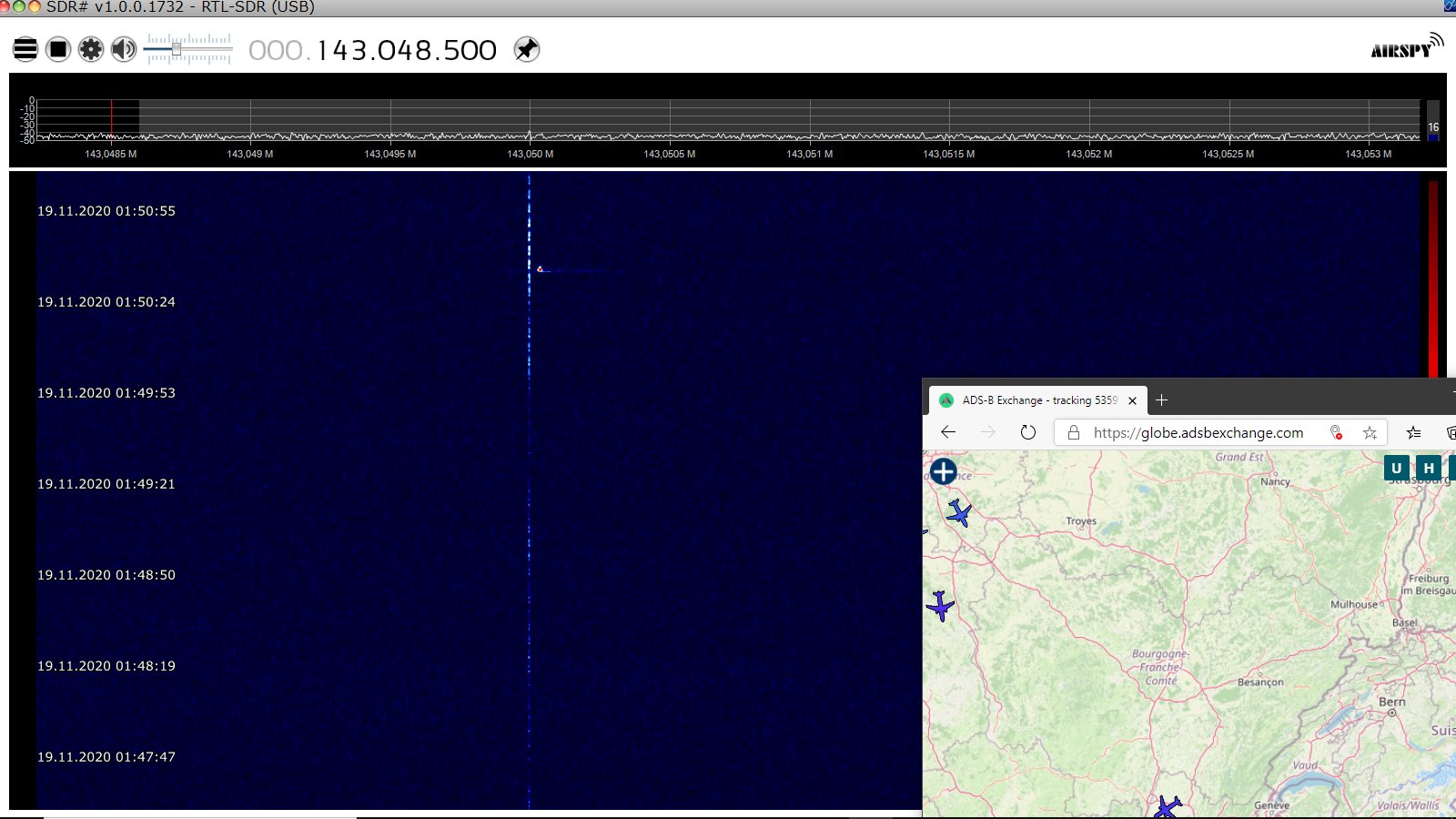Viewport: 1456px width, 819px height.
Task: Click the Airspy logo
Action: 1407,46
